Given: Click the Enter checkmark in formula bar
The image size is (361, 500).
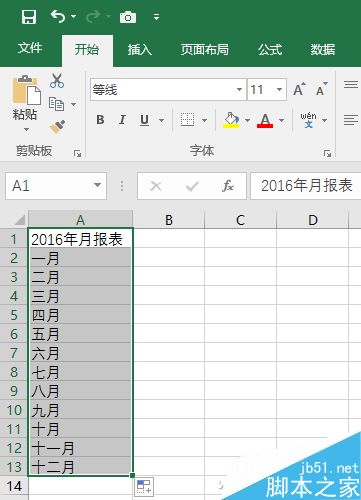Looking at the screenshot, I should 192,186.
